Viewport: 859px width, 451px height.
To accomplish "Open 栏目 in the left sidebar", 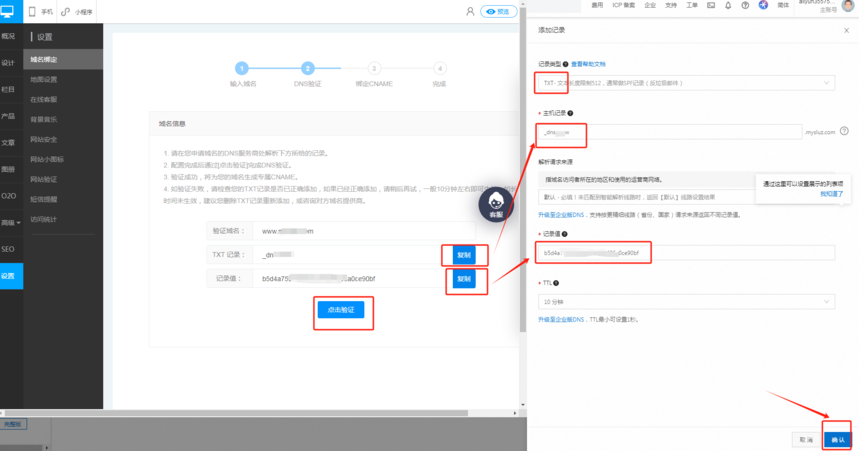I will tap(8, 89).
